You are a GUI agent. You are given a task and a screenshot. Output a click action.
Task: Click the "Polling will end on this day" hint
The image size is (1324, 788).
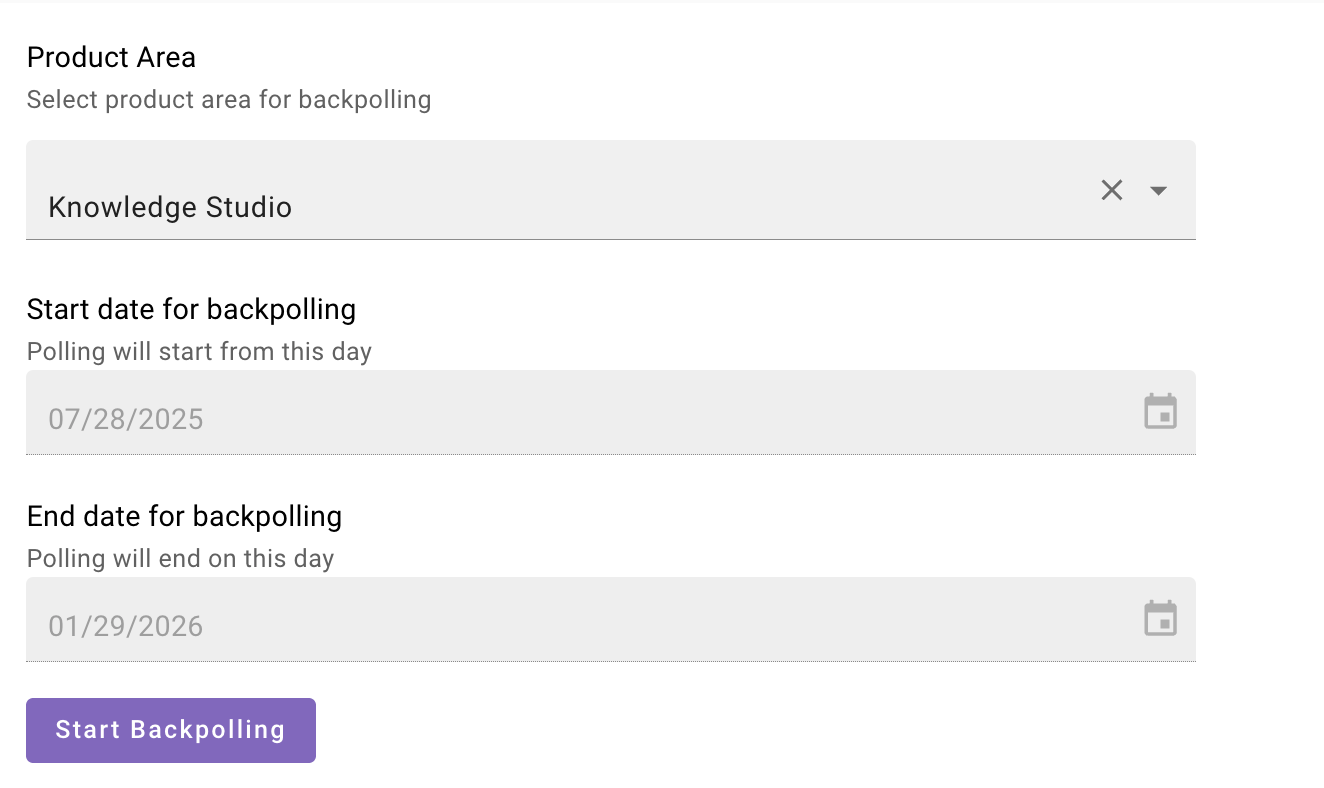point(180,559)
